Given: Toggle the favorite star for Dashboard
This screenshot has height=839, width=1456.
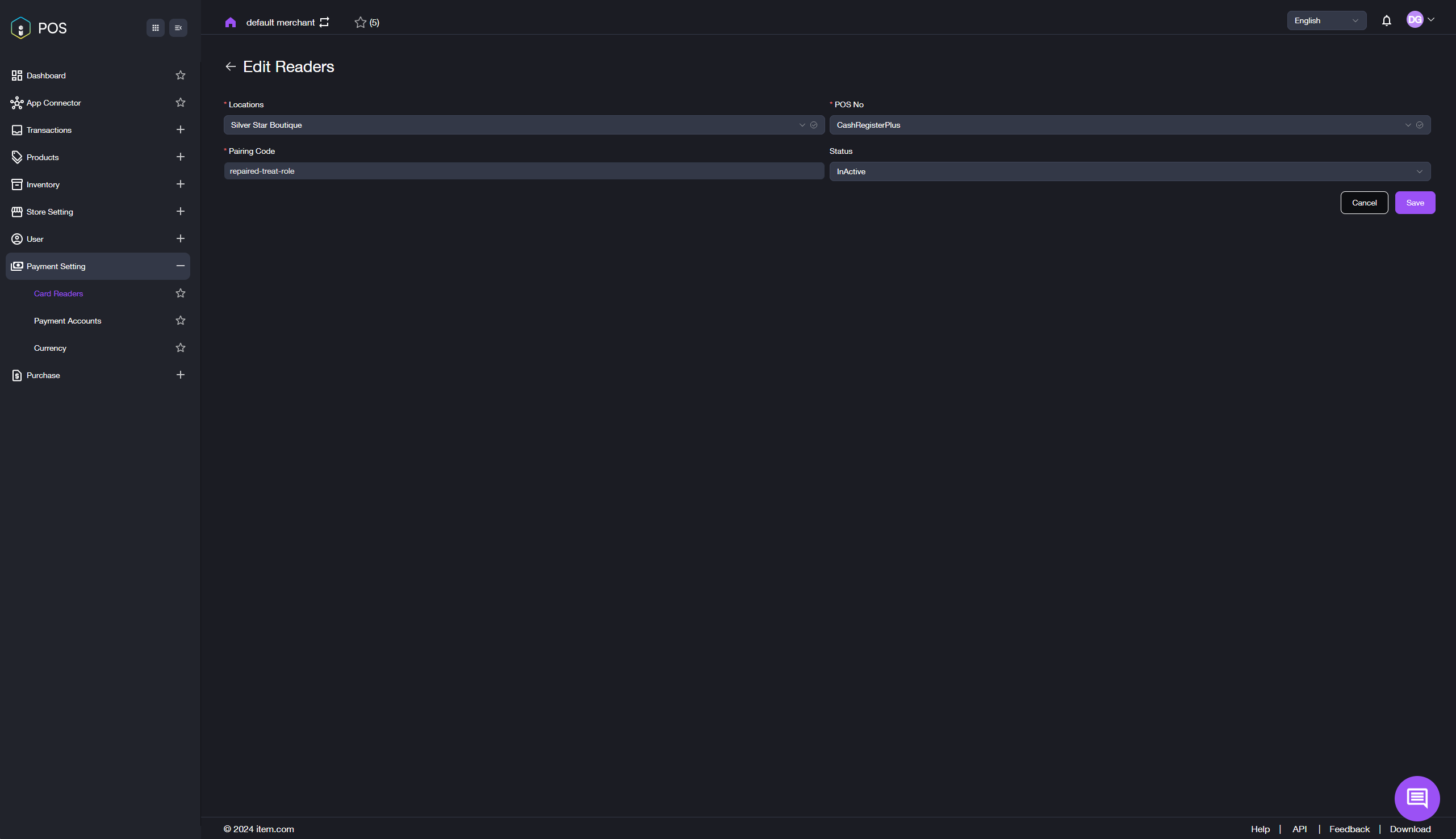Looking at the screenshot, I should click(x=181, y=75).
